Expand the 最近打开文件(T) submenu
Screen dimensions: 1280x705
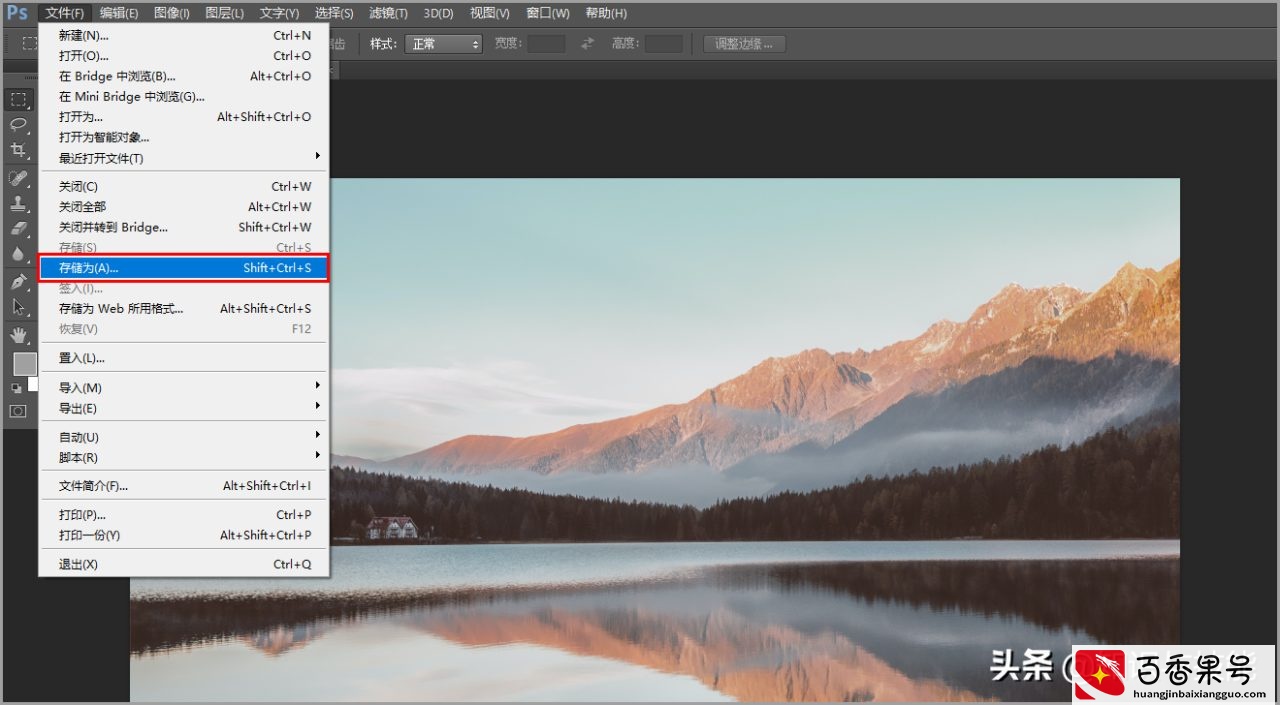[x=183, y=158]
